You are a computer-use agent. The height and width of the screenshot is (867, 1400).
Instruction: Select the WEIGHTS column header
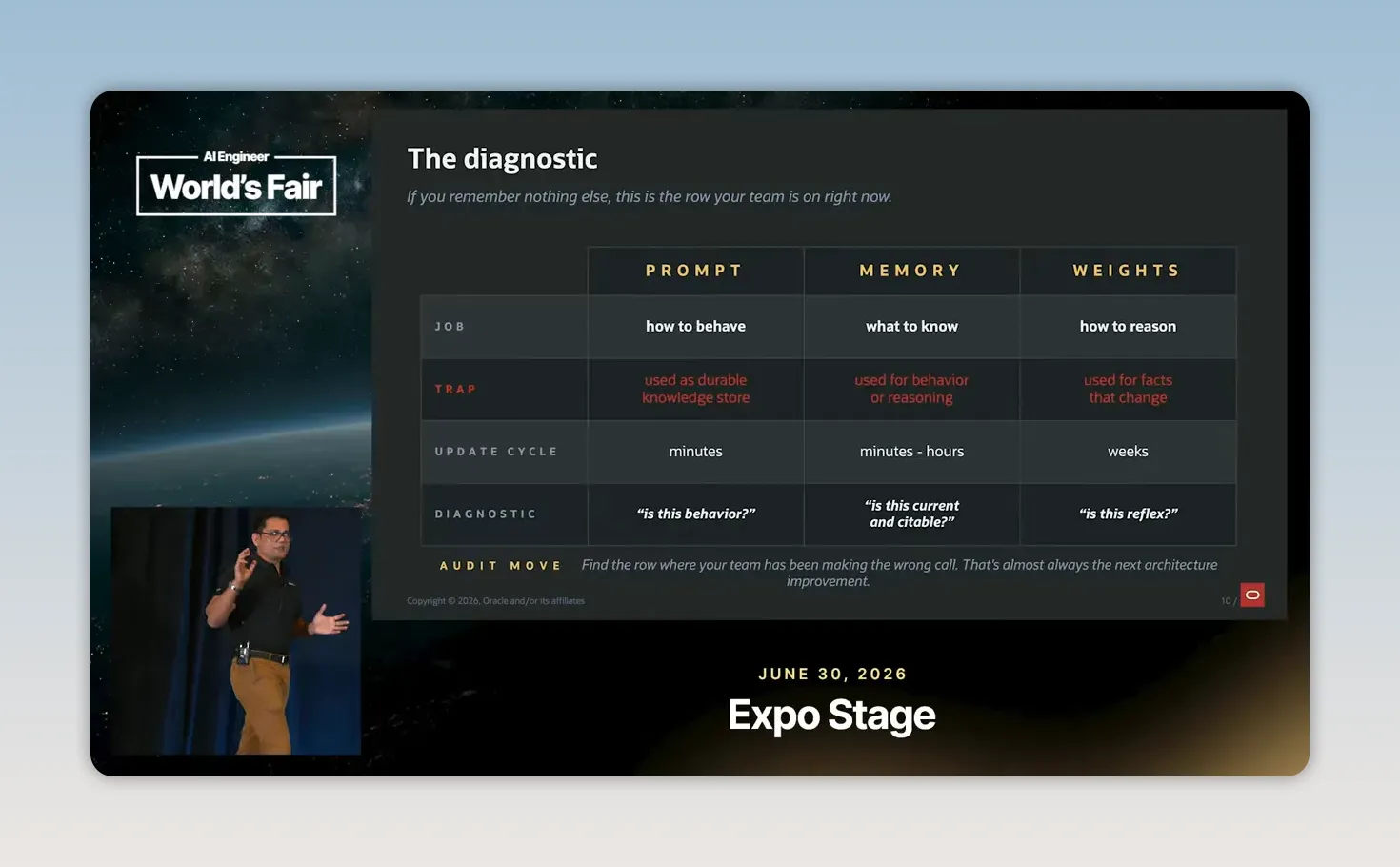pyautogui.click(x=1128, y=271)
